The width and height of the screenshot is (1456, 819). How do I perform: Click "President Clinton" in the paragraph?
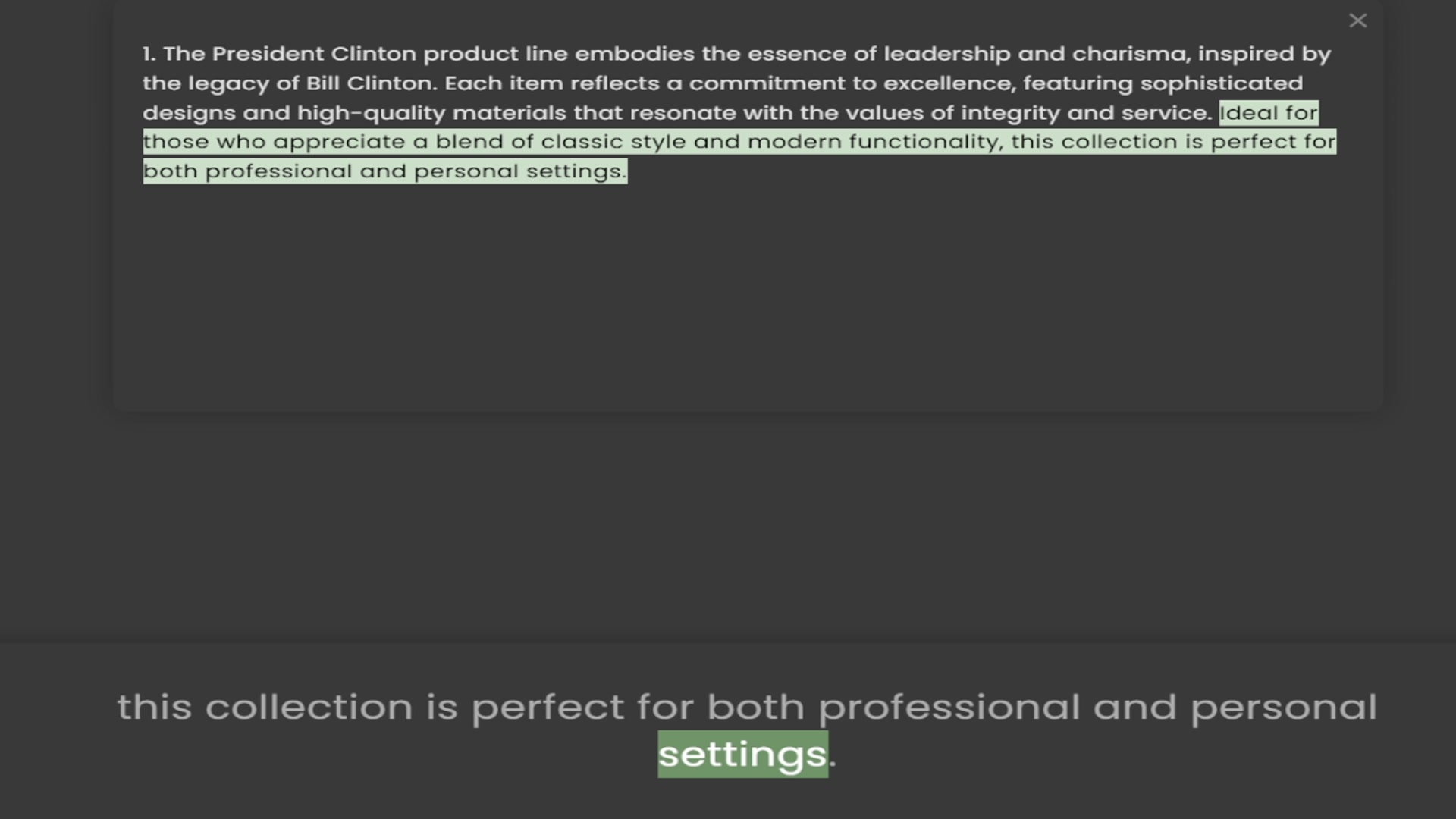[314, 54]
